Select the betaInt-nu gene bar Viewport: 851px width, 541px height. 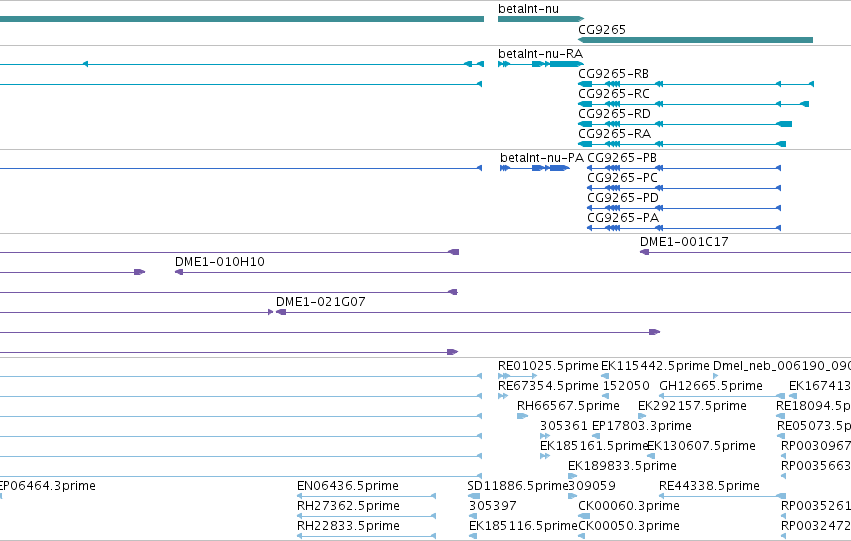[541, 19]
